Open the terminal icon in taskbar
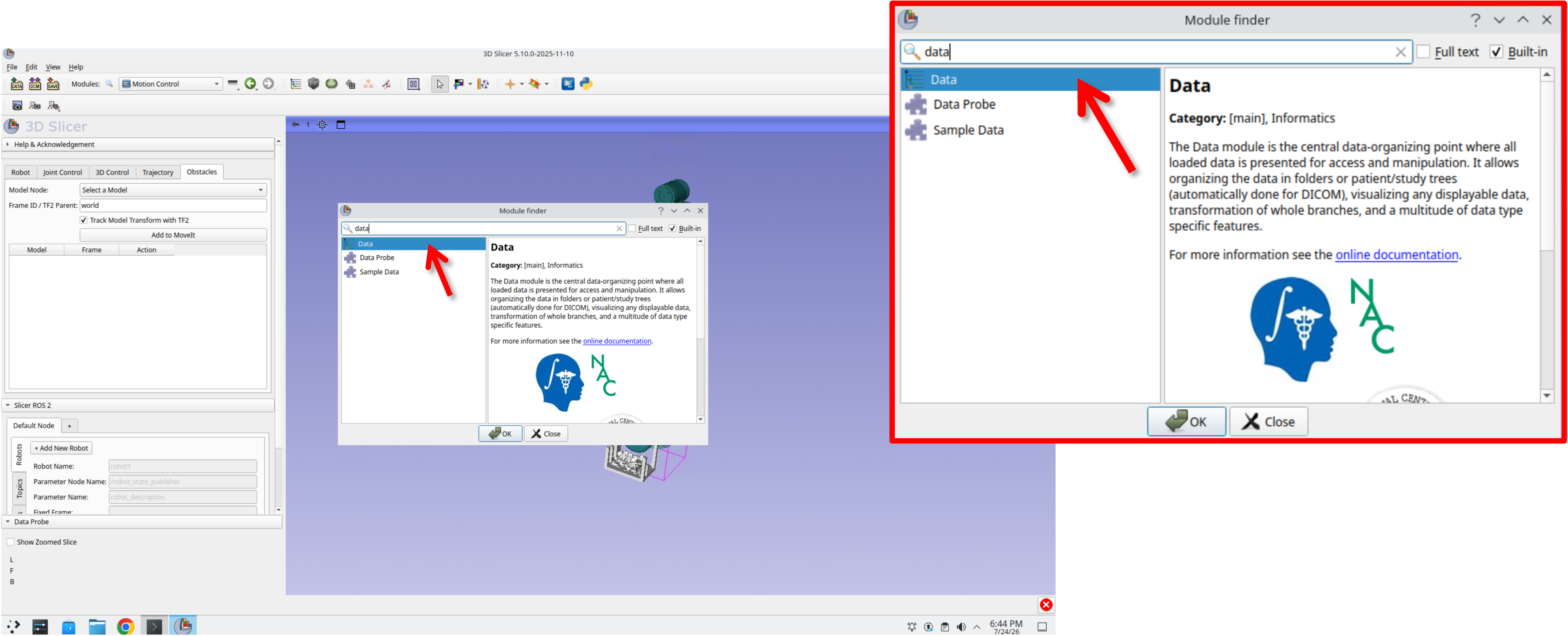The height and width of the screenshot is (636, 1568). pyautogui.click(x=154, y=626)
